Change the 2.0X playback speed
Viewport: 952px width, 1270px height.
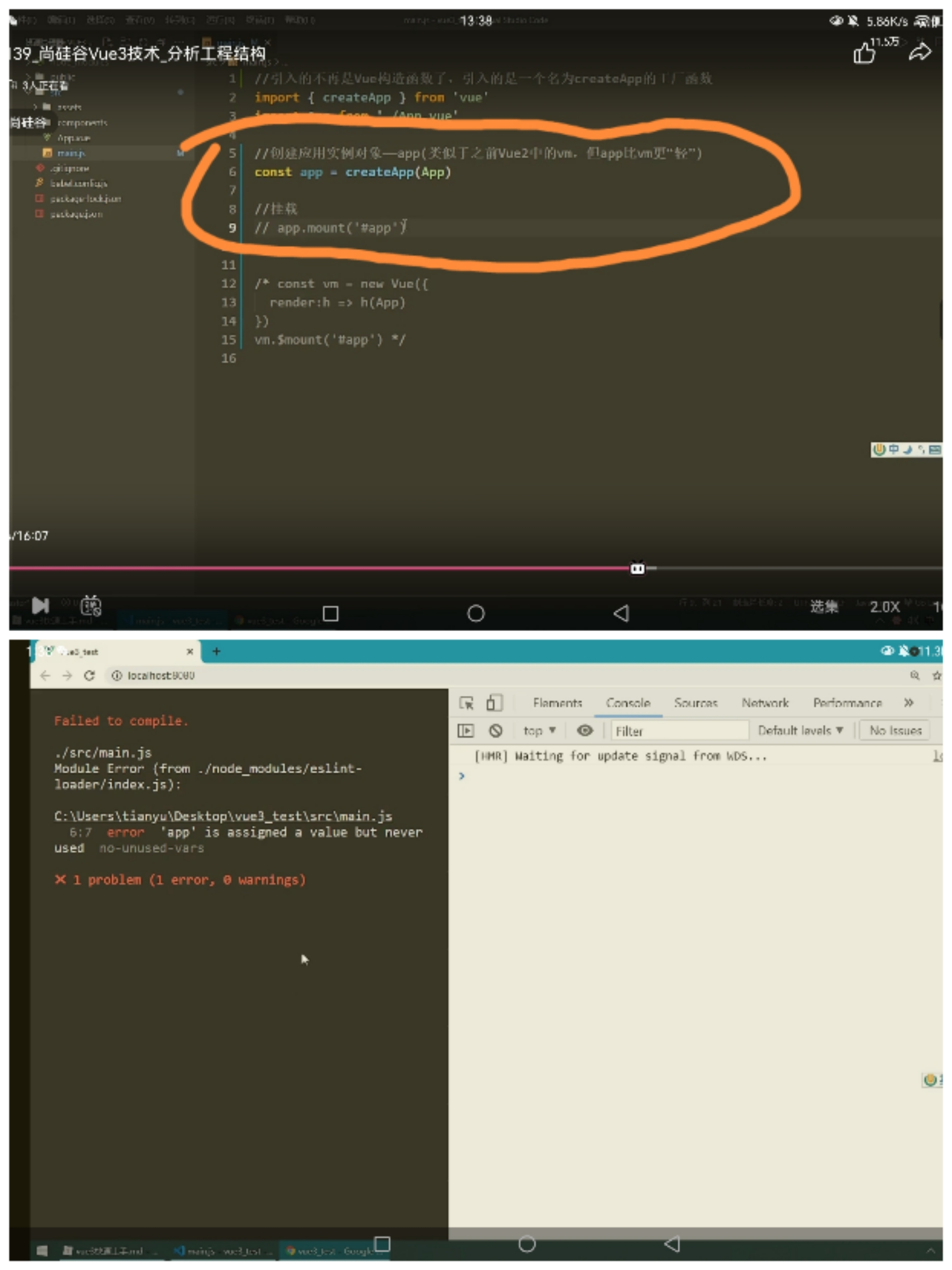(884, 607)
